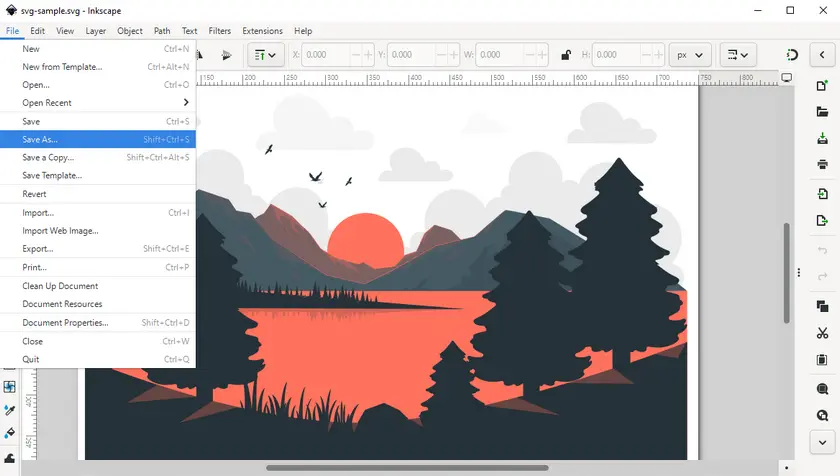Open the px units dropdown
Screen dimensions: 840x476
click(688, 54)
